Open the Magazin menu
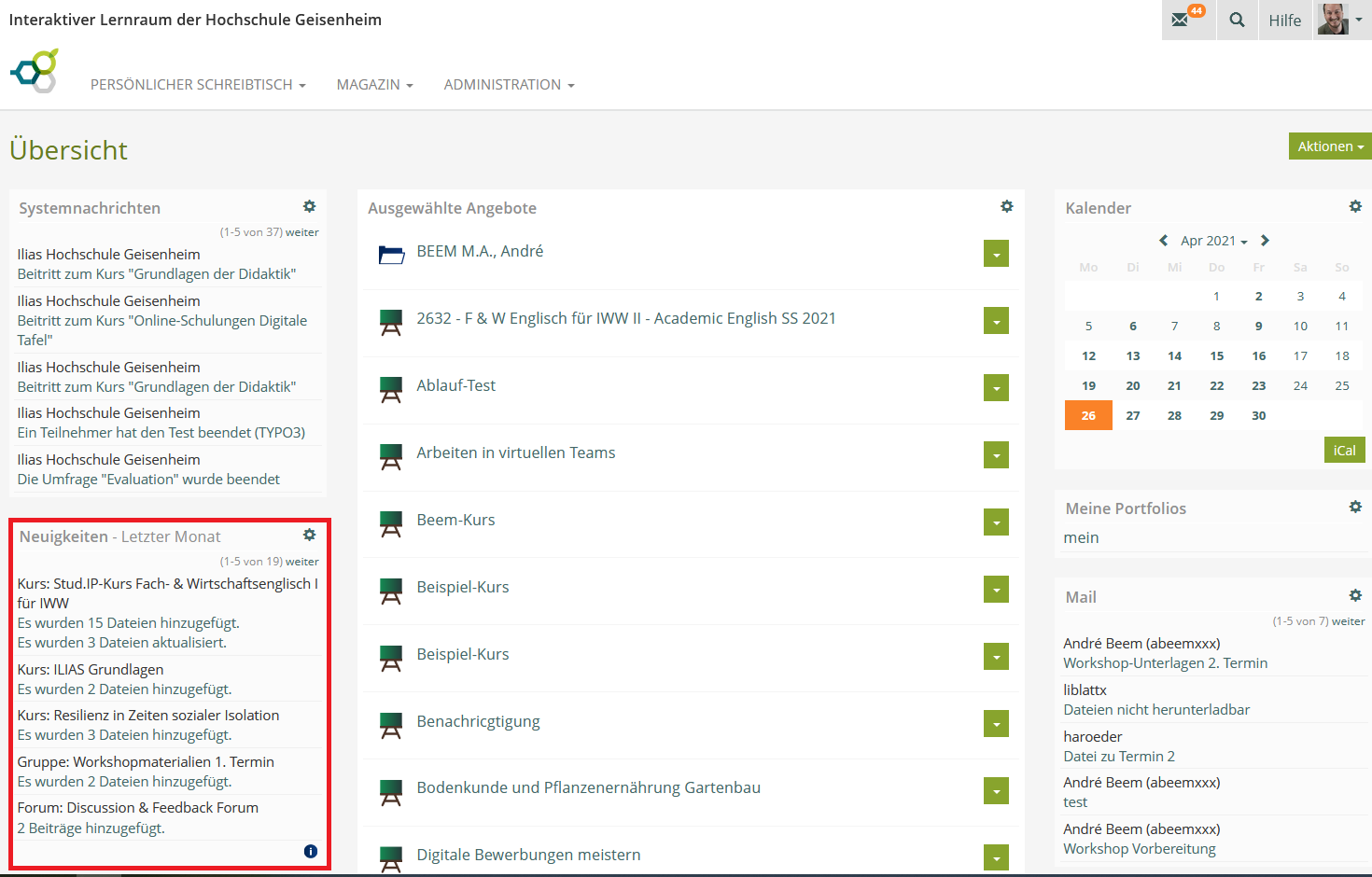Image resolution: width=1372 pixels, height=877 pixels. (374, 85)
